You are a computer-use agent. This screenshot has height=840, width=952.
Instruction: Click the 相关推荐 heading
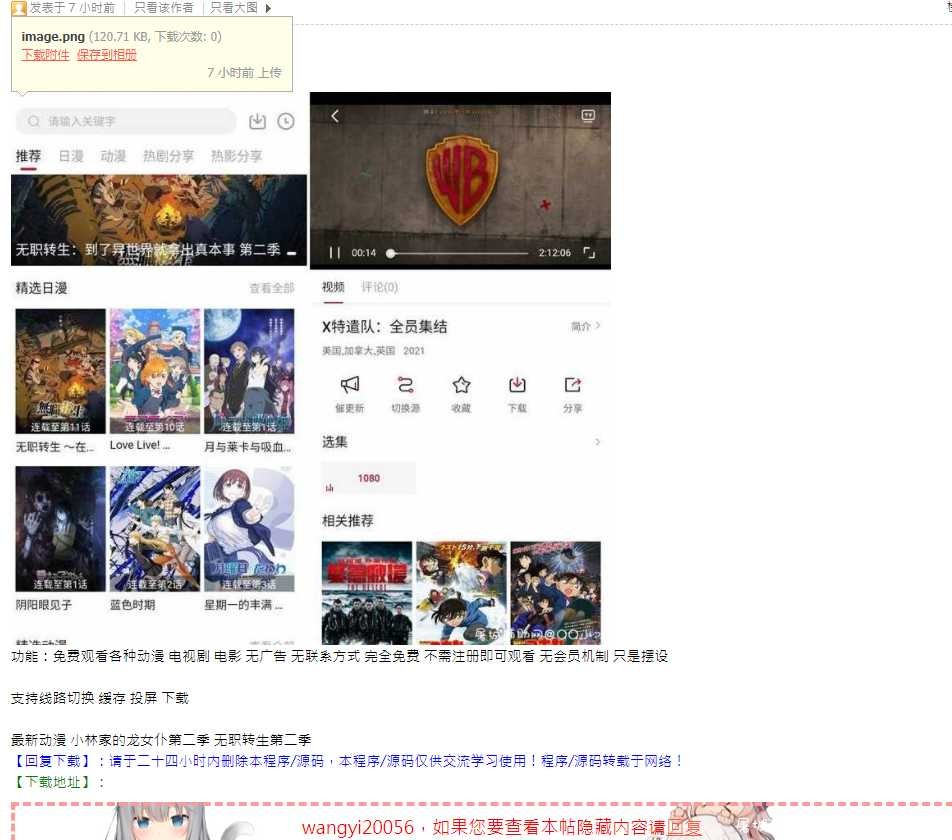347,520
